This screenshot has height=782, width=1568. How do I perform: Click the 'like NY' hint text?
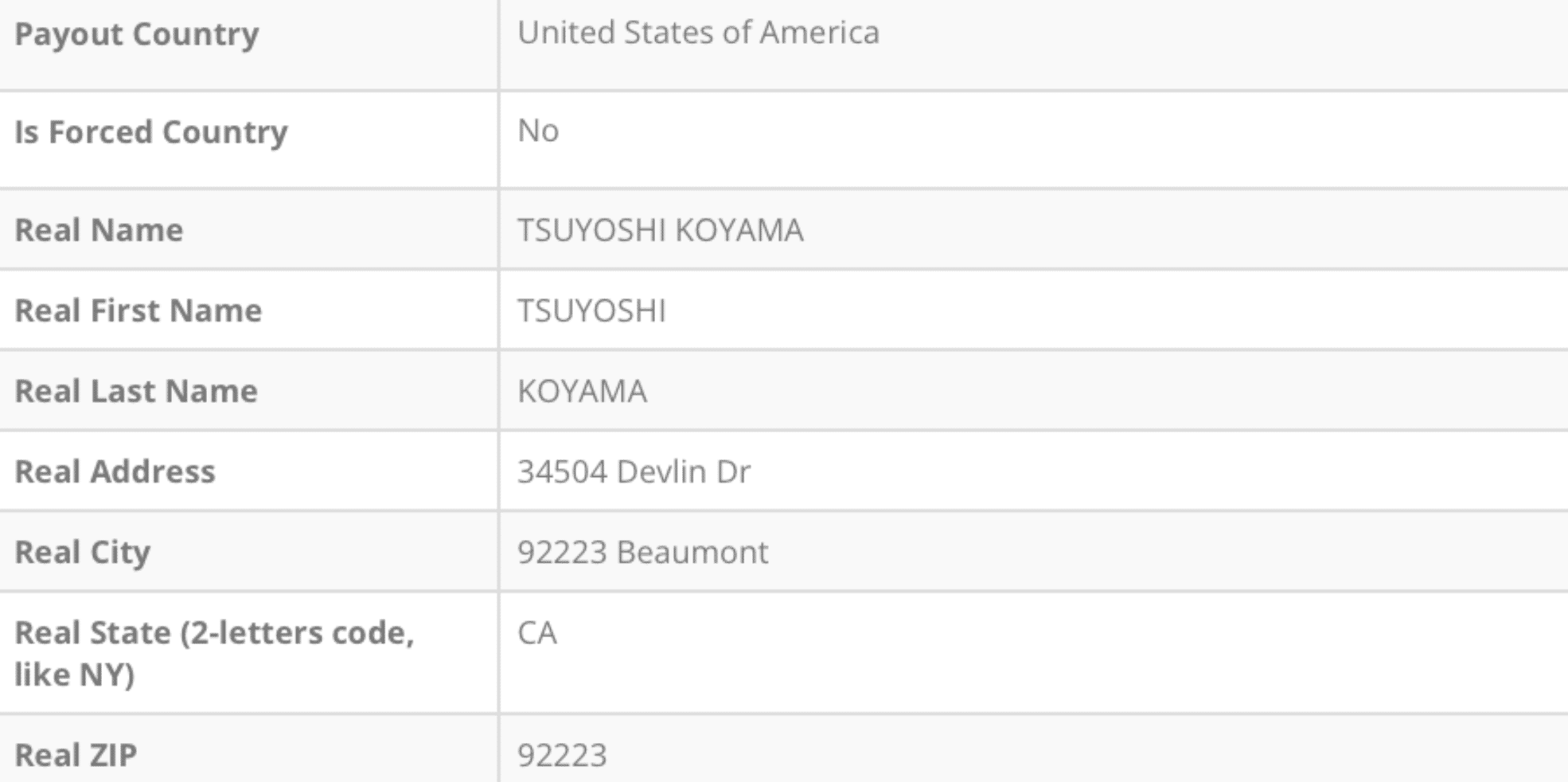pos(74,674)
